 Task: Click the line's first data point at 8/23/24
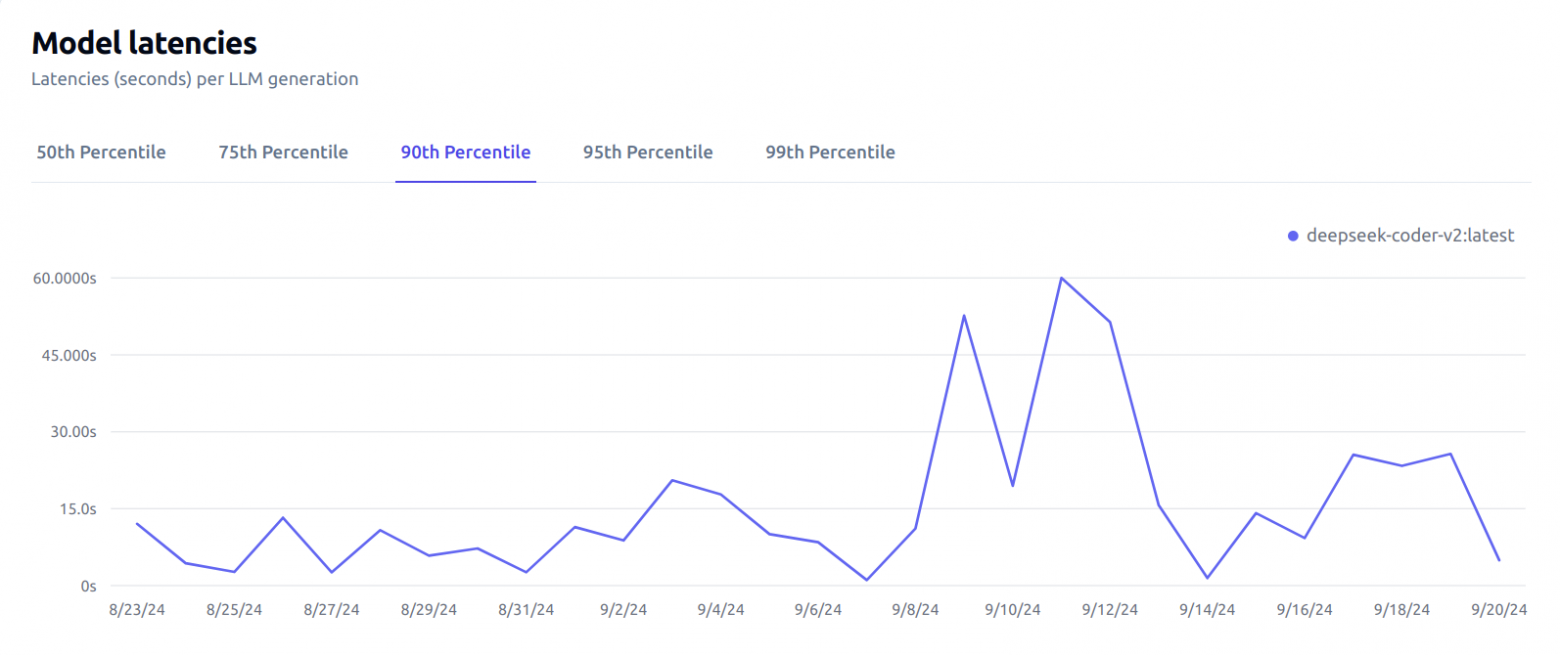137,523
